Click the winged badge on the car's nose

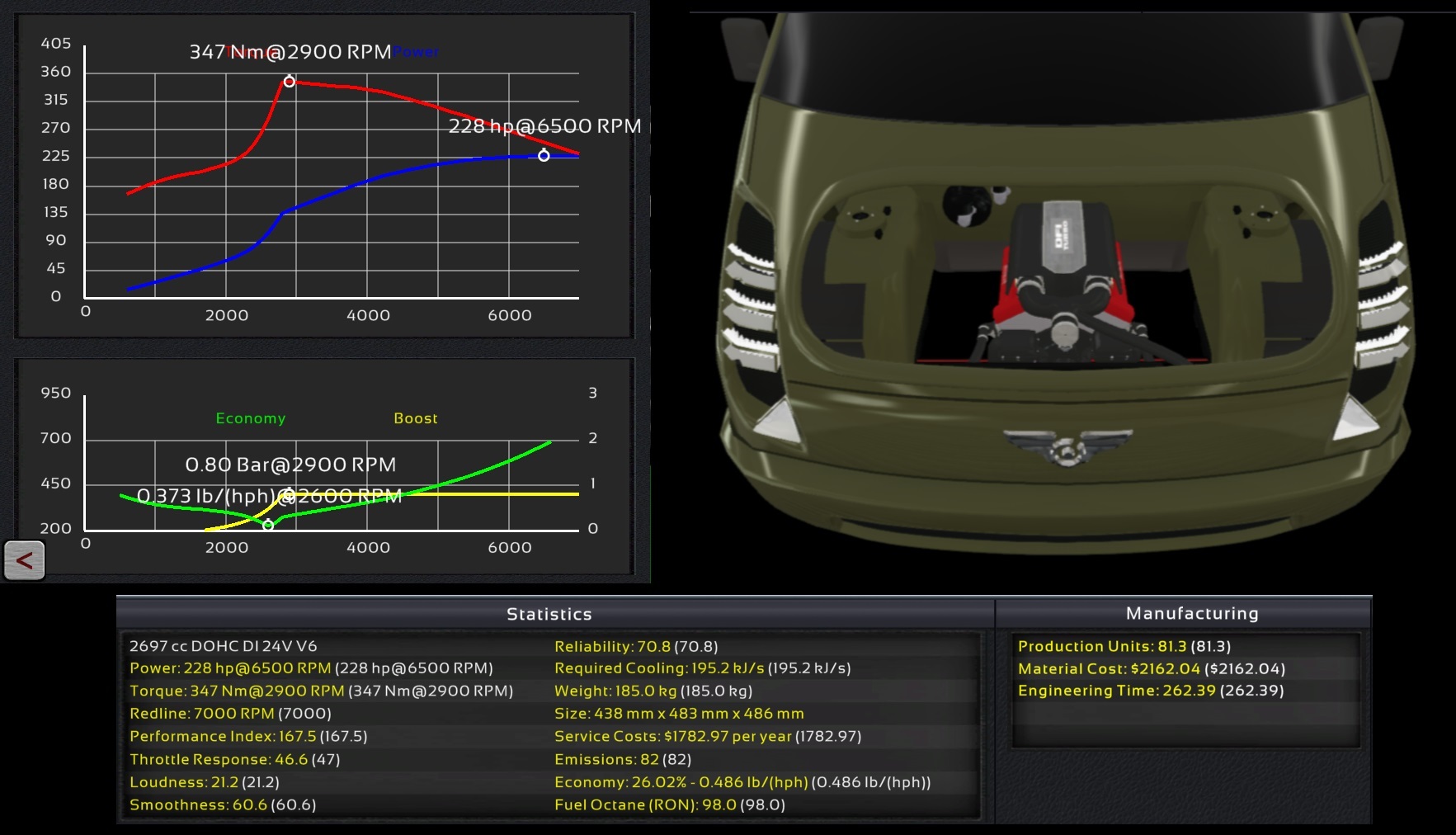(1067, 446)
